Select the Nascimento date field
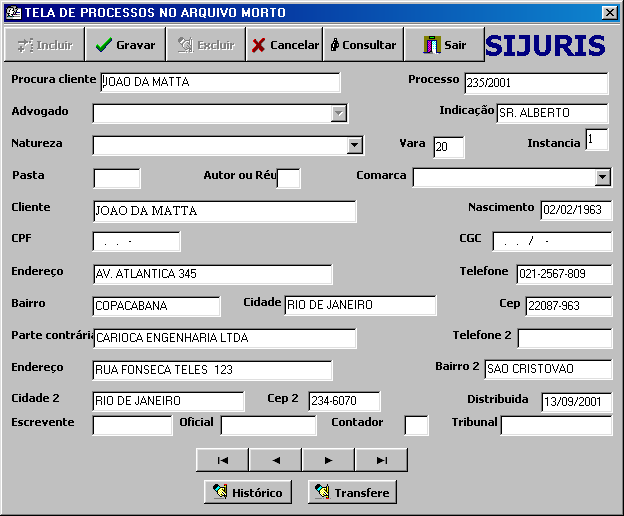This screenshot has height=516, width=624. (x=575, y=210)
